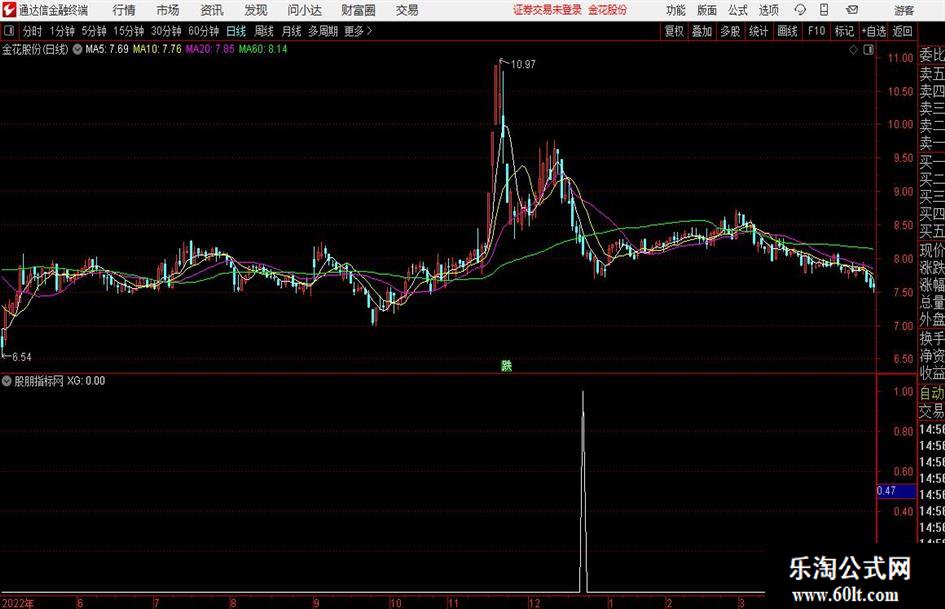945x609 pixels.
Task: Open the 多周期 multi-period view
Action: [322, 31]
